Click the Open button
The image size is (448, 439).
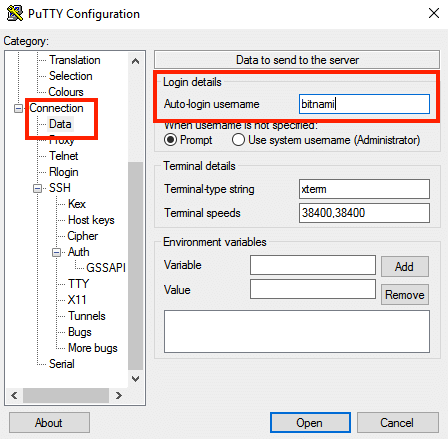coord(310,423)
